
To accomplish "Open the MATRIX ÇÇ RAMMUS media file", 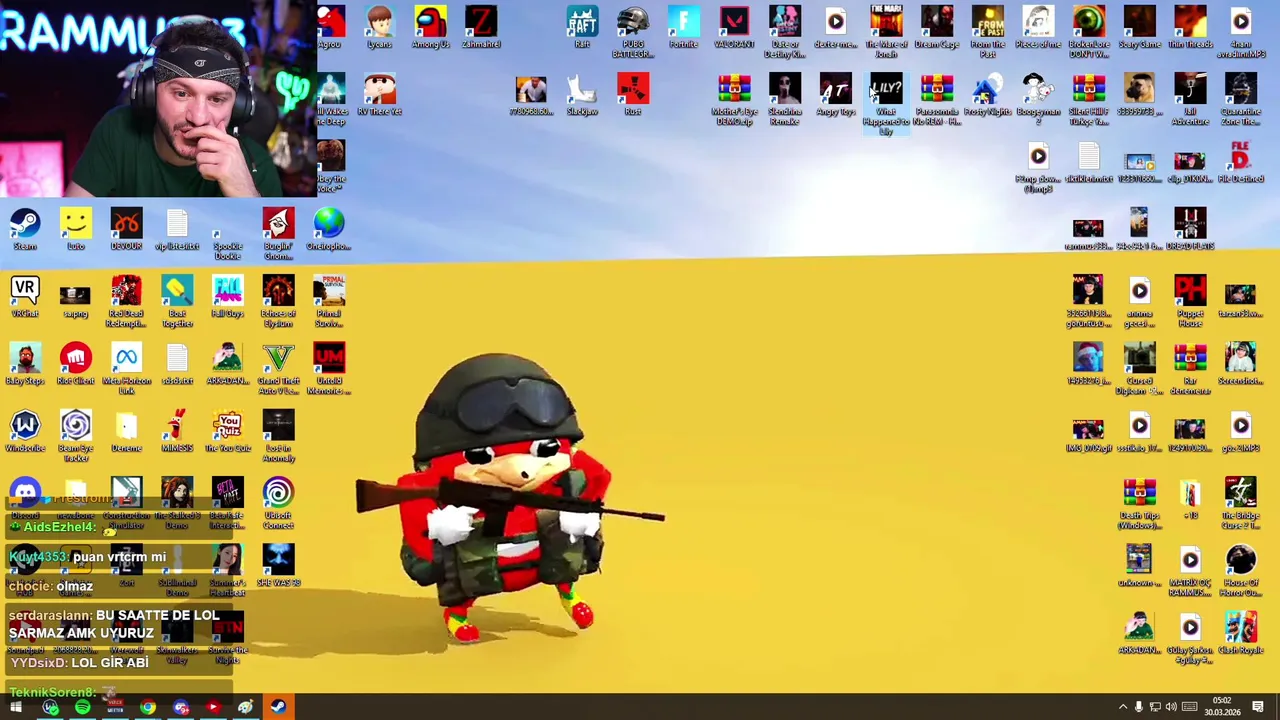I will (1190, 570).
